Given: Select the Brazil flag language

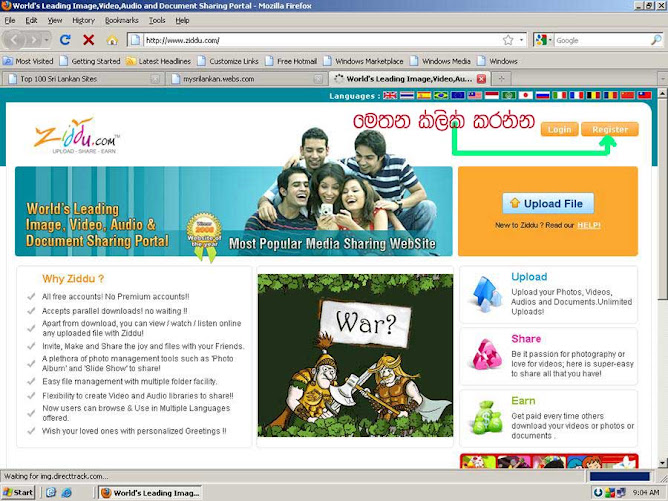Looking at the screenshot, I should pos(441,95).
